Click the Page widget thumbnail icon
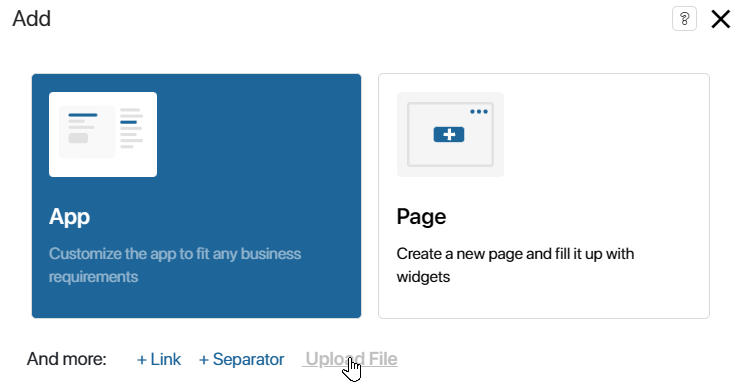This screenshot has height=385, width=743. (x=450, y=134)
